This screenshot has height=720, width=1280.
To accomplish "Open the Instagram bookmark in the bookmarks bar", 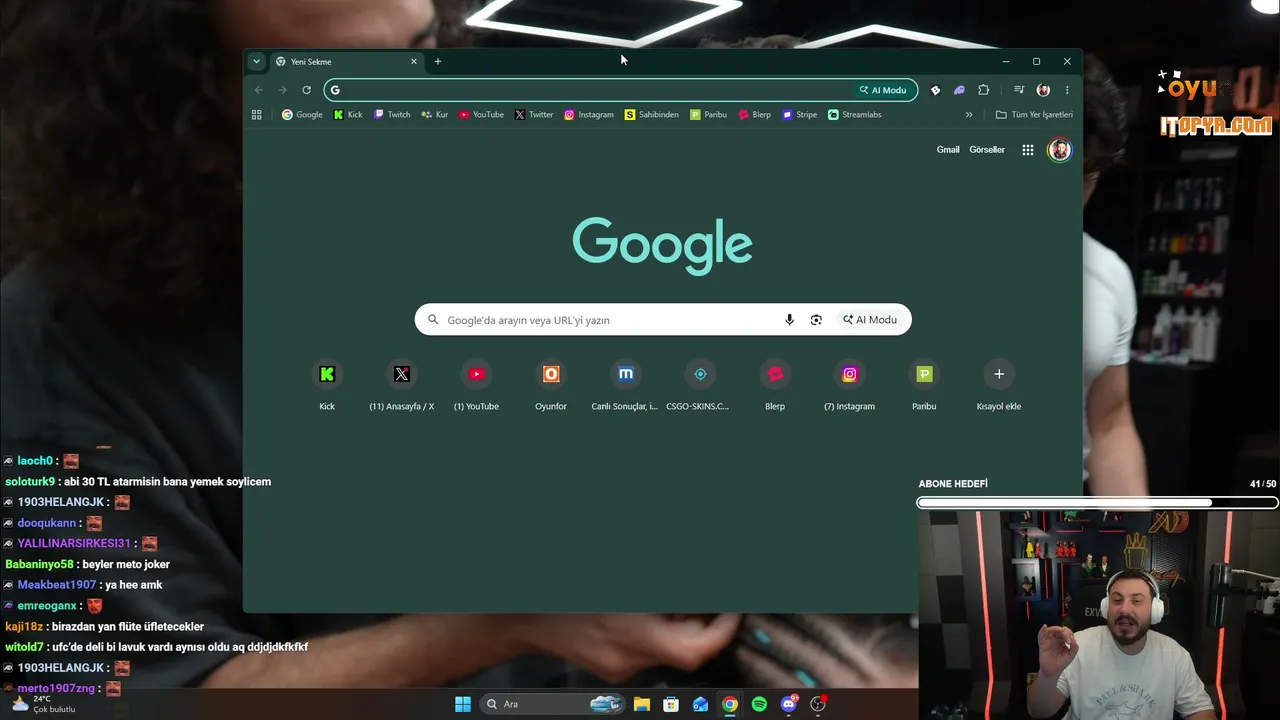I will (x=589, y=115).
